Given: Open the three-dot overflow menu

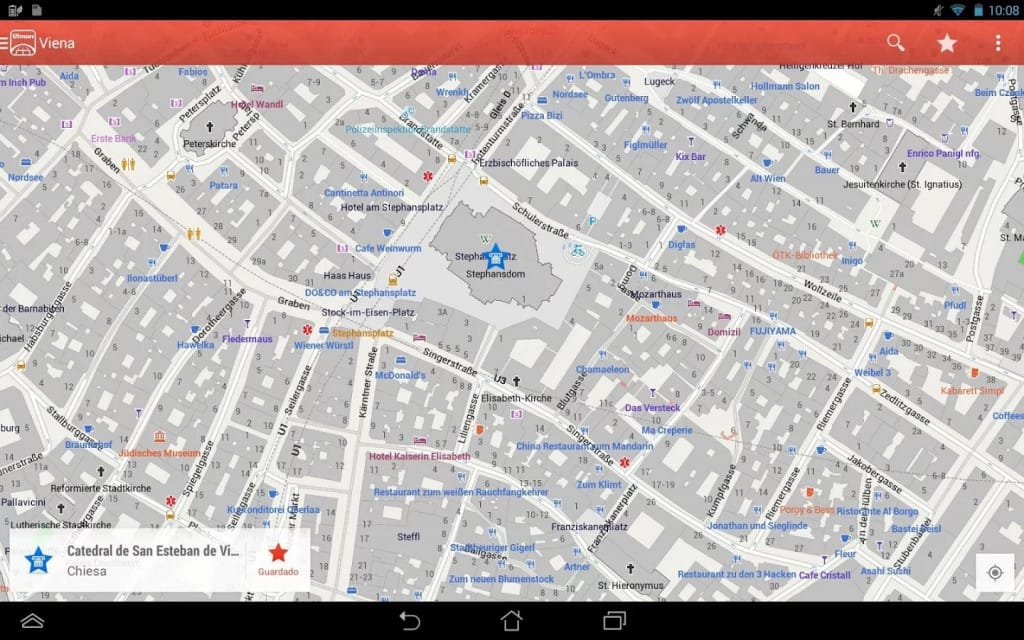Looking at the screenshot, I should 996,42.
